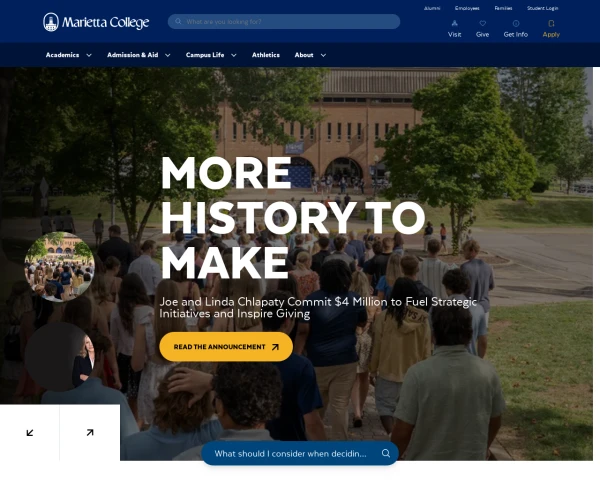600x480 pixels.
Task: Open the Student Login link
Action: (542, 8)
